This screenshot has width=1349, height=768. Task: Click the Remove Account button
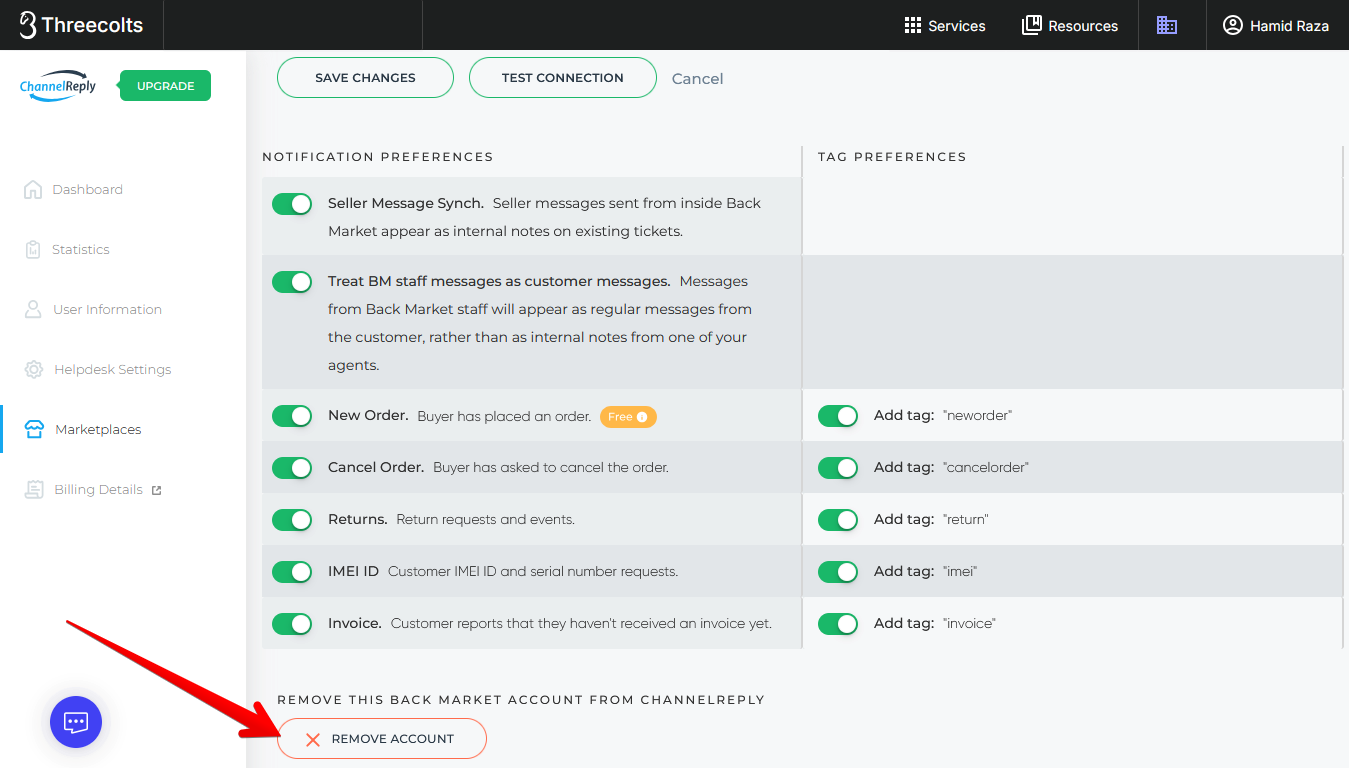[x=382, y=739]
